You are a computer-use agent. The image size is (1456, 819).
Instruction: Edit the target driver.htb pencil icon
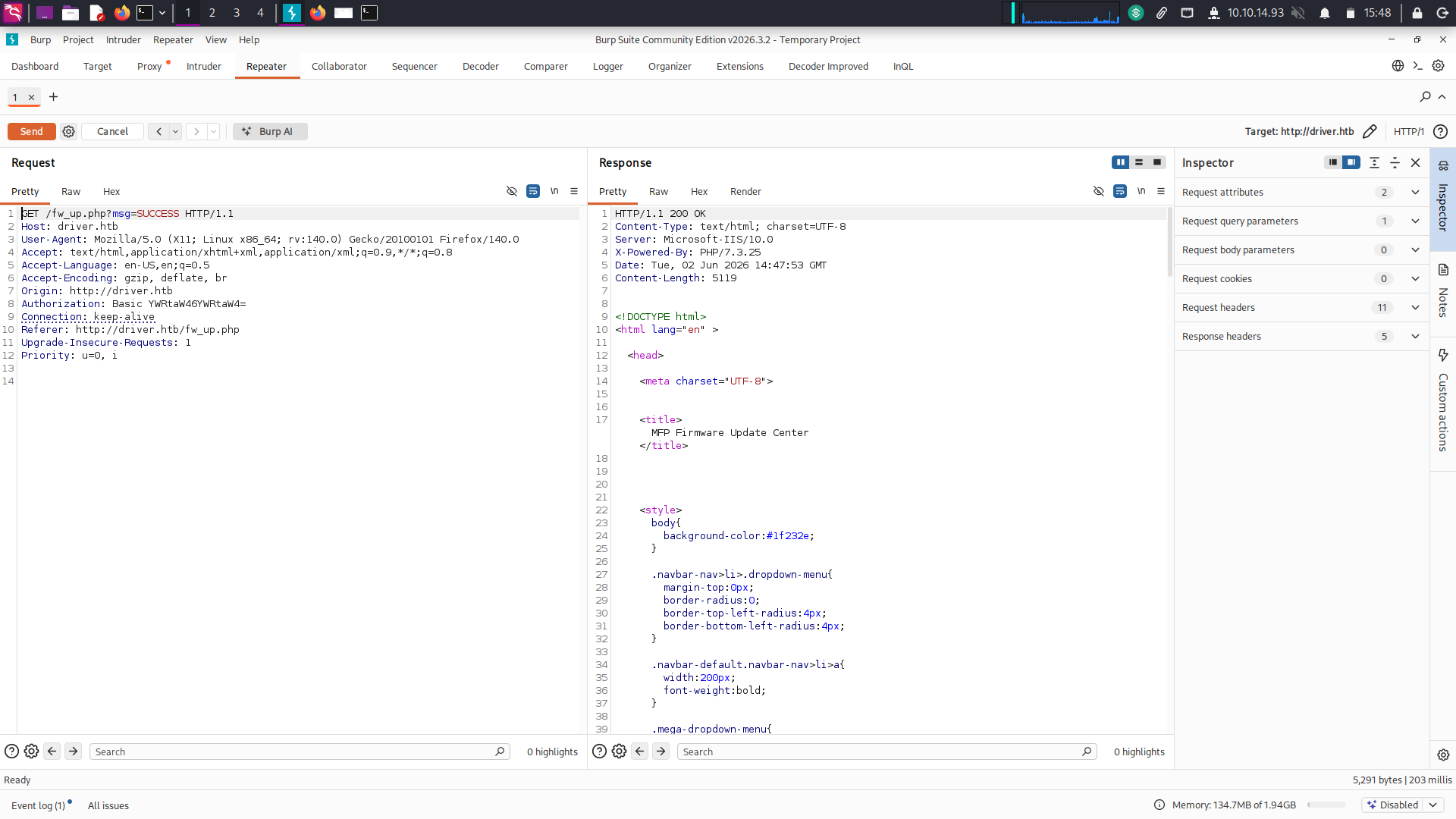(1370, 131)
